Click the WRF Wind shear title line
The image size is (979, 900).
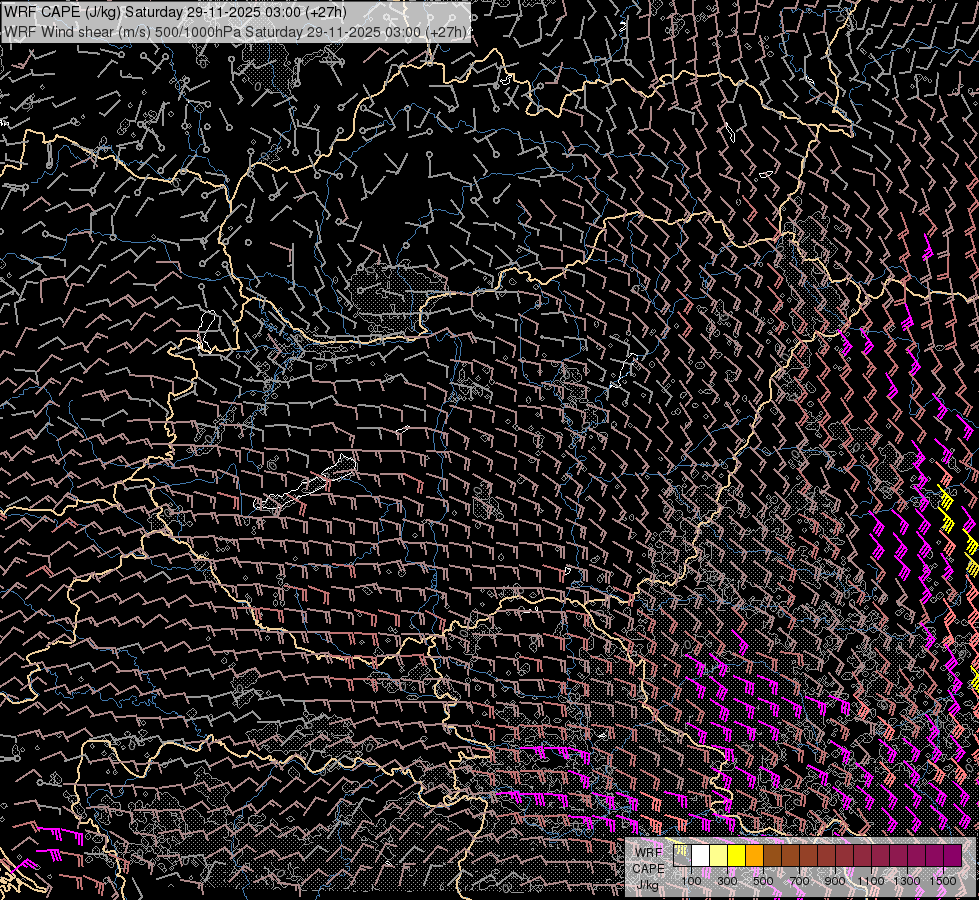click(x=235, y=32)
